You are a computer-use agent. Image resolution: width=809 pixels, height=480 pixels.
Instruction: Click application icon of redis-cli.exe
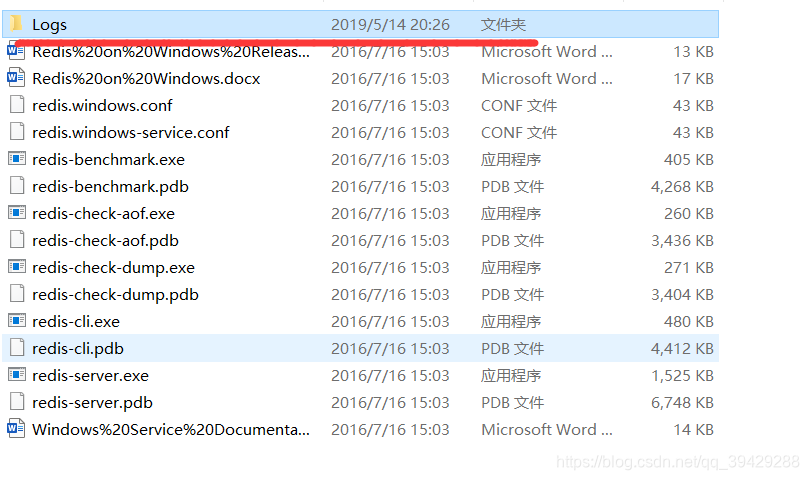tap(17, 321)
